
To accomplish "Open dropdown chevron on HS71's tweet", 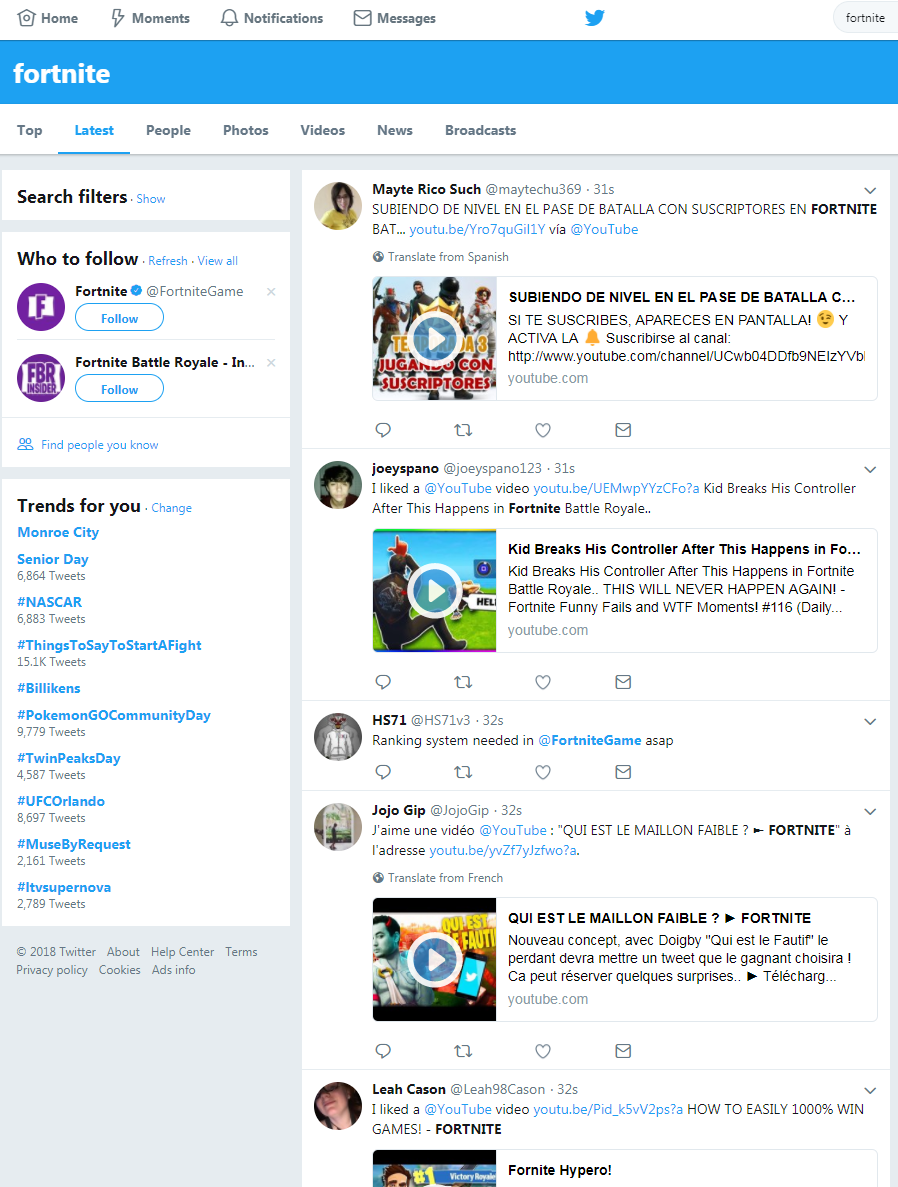I will pyautogui.click(x=870, y=721).
